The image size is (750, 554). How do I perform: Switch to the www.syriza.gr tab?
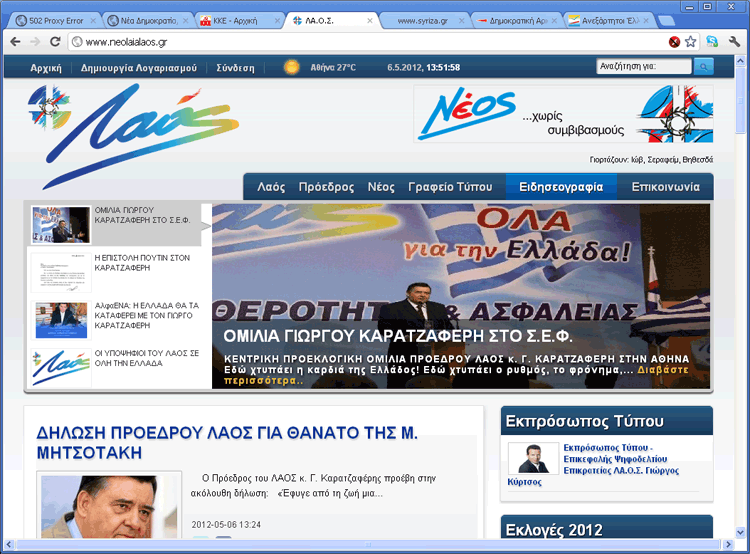tap(422, 21)
